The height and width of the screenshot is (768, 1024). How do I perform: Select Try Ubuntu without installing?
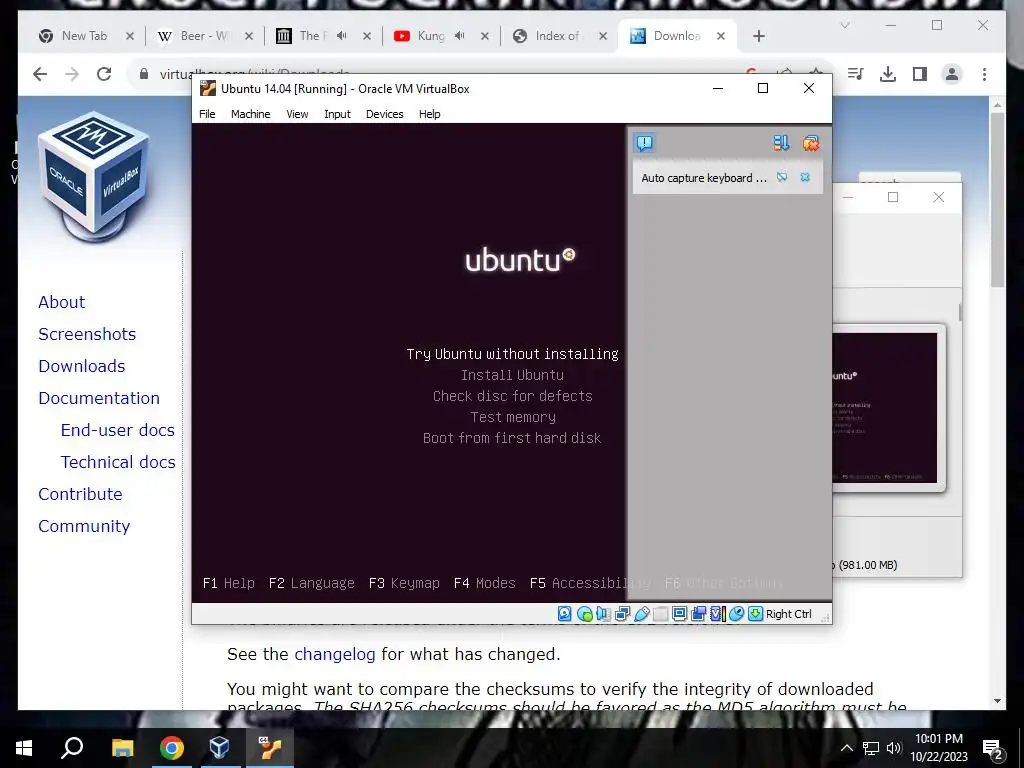click(x=512, y=354)
